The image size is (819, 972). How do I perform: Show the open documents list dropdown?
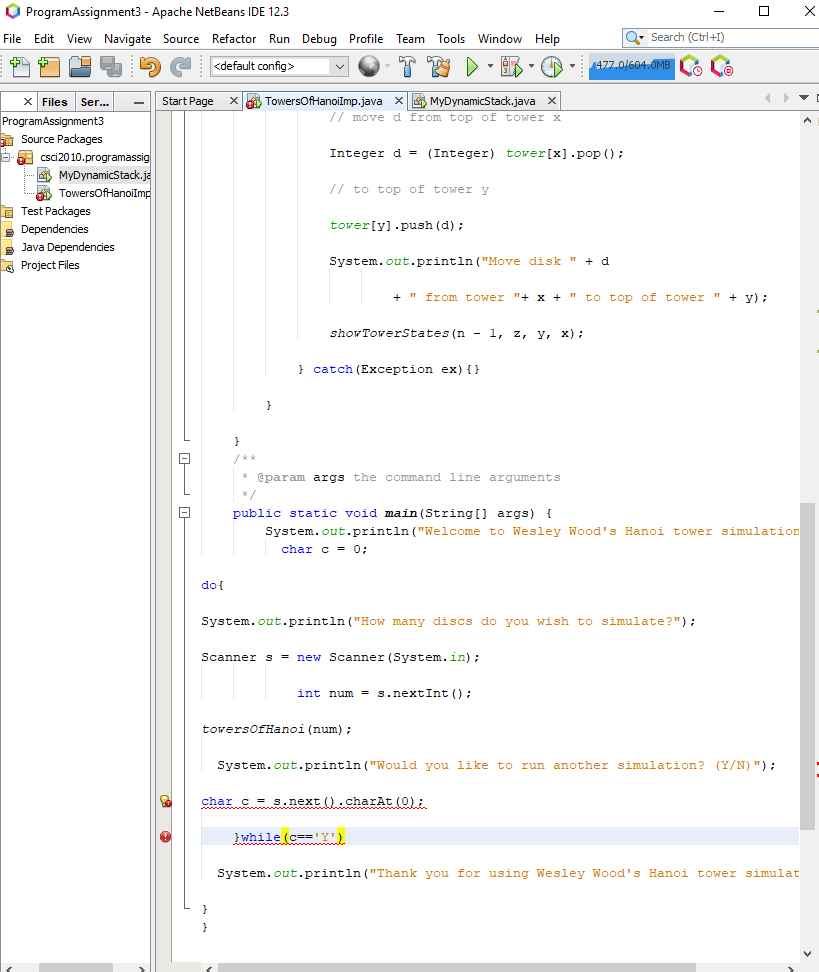(x=804, y=98)
